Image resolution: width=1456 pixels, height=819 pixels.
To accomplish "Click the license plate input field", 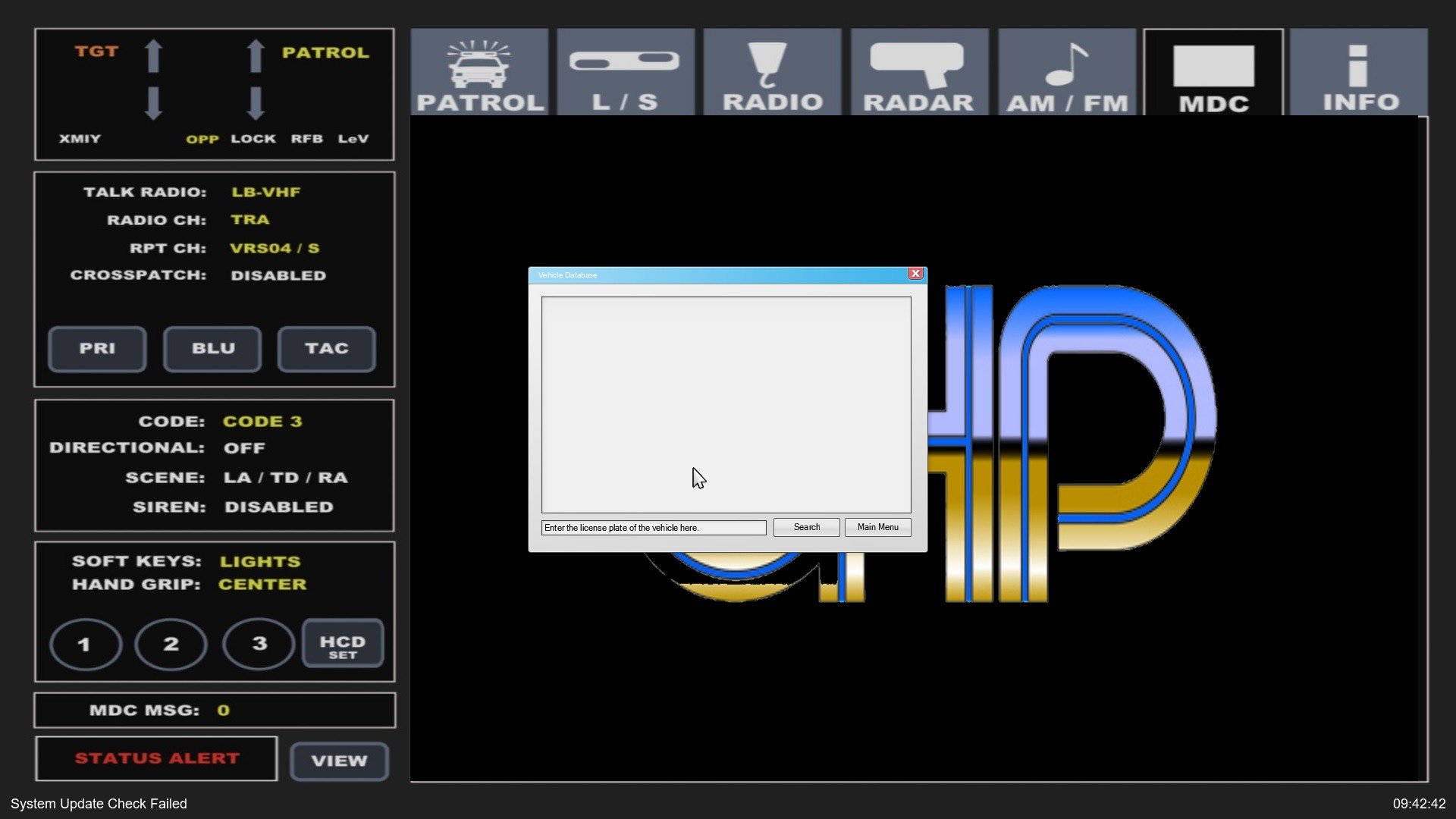I will 653,528.
